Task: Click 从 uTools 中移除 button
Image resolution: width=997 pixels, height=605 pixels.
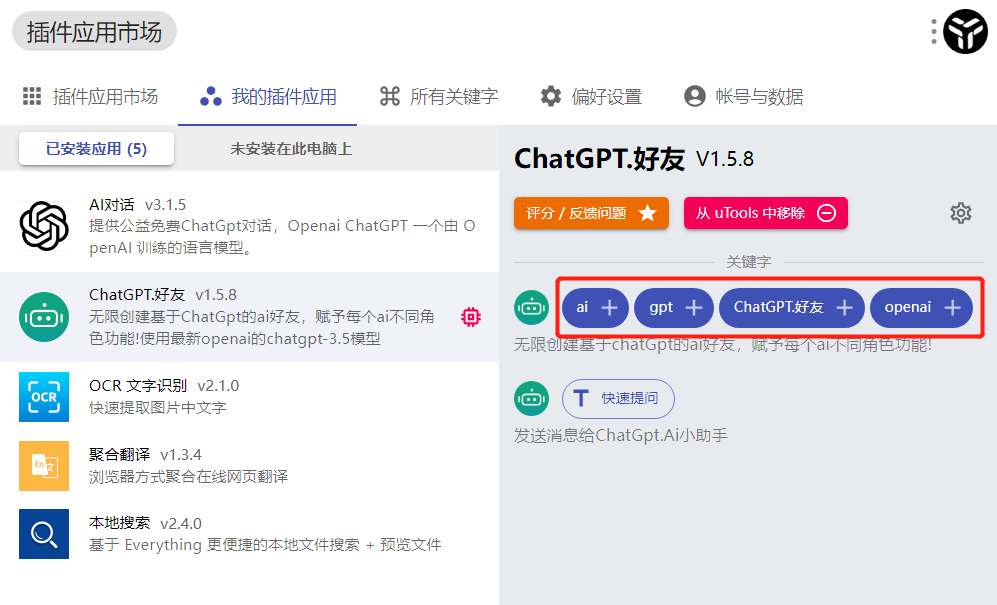Action: (x=766, y=213)
